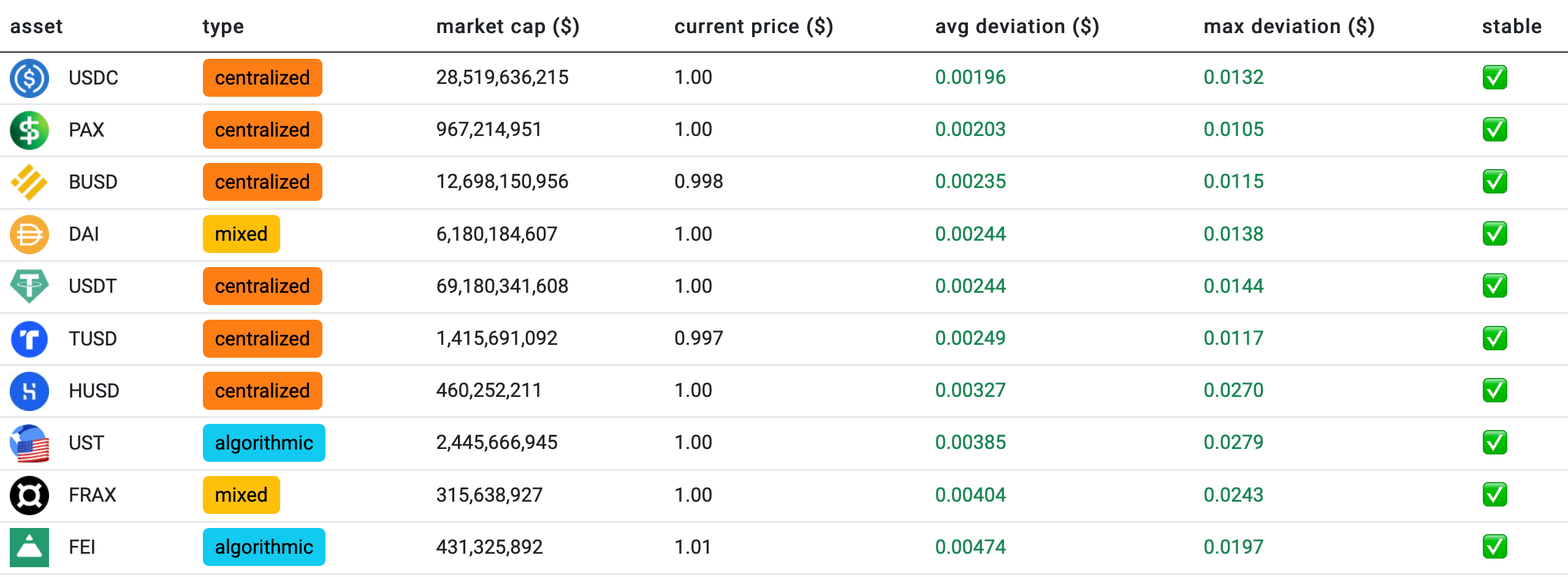
Task: Open the USDT Tether logo
Action: 29,286
